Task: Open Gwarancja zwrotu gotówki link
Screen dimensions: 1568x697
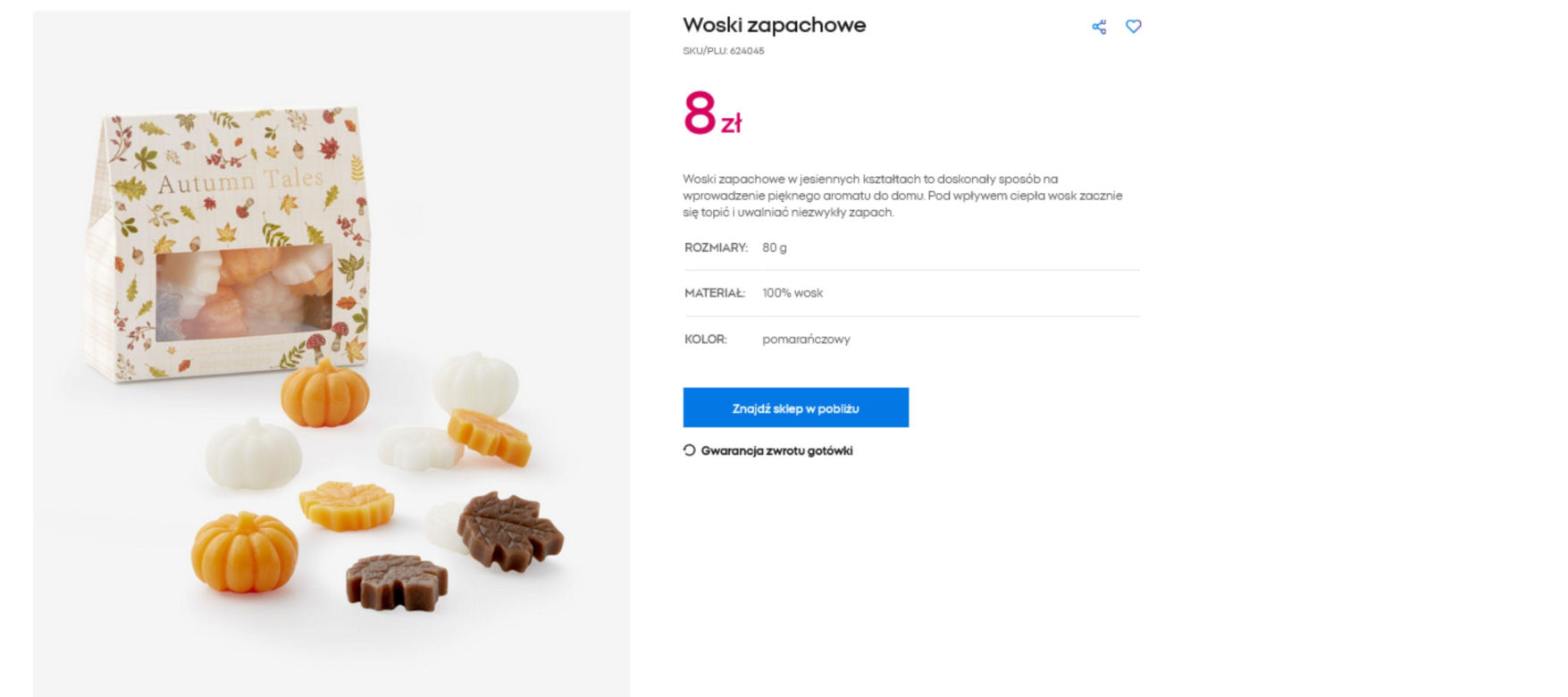Action: point(776,450)
